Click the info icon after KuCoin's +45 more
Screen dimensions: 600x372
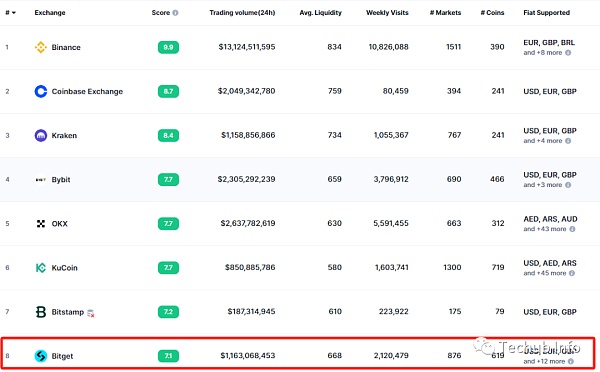572,273
